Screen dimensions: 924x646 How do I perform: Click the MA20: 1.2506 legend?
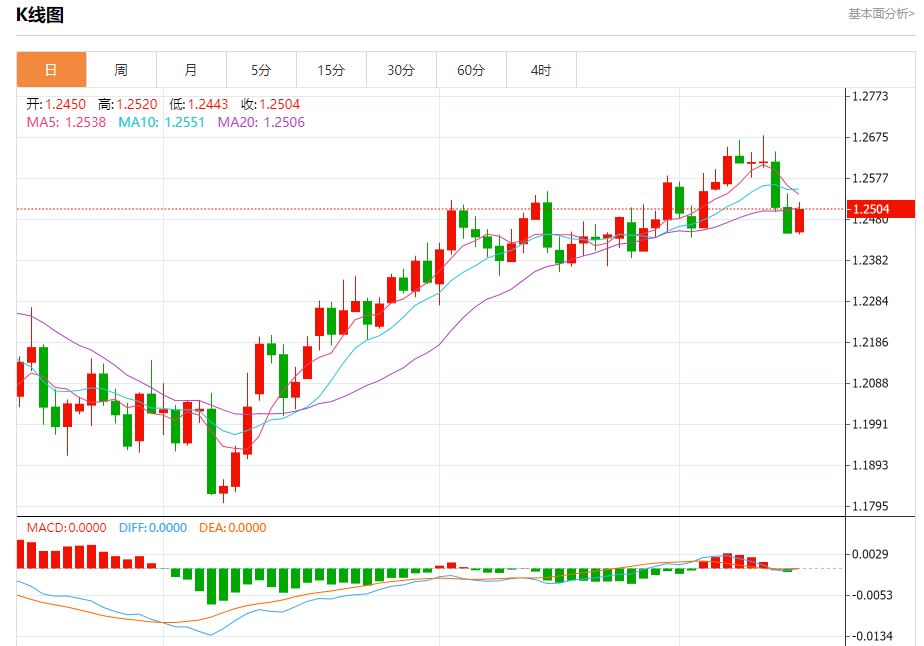[x=261, y=123]
